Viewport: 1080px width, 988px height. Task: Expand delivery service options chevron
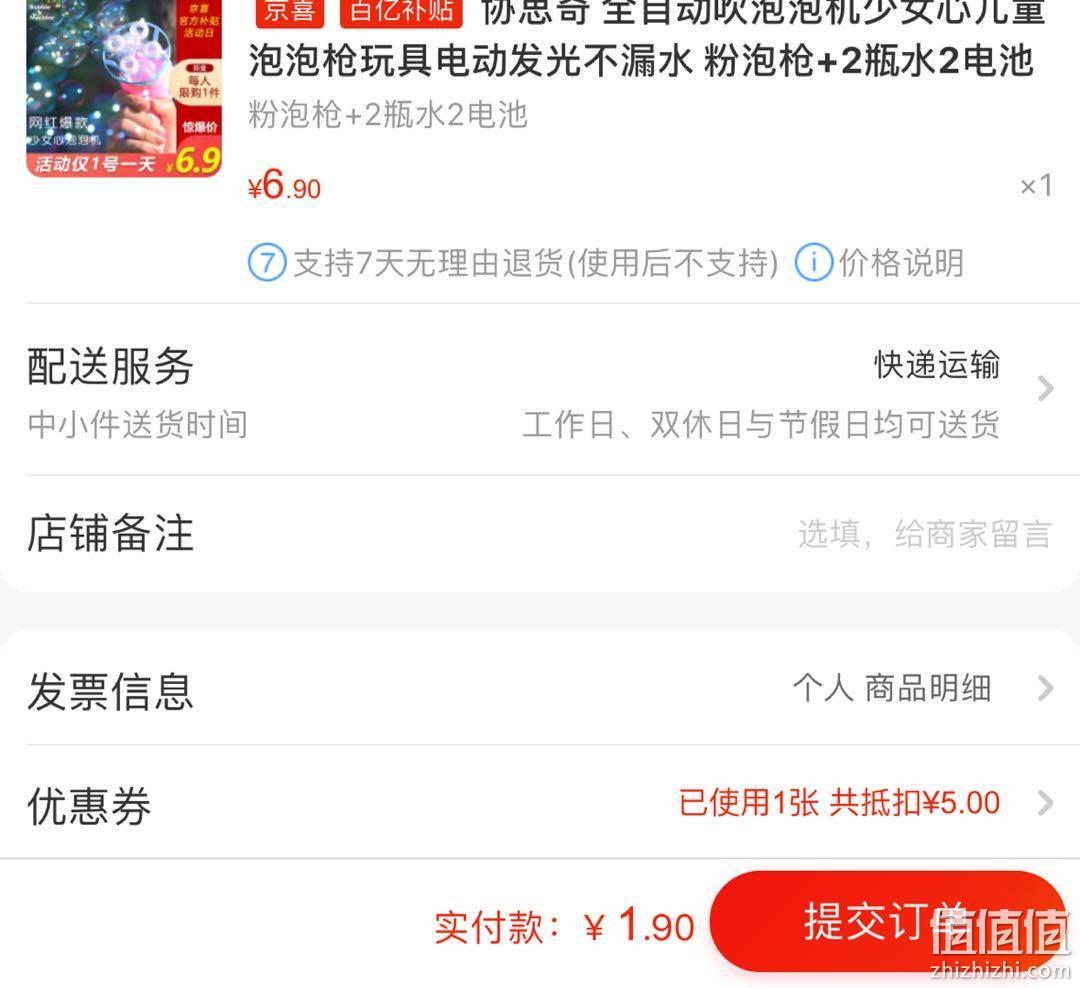1046,389
